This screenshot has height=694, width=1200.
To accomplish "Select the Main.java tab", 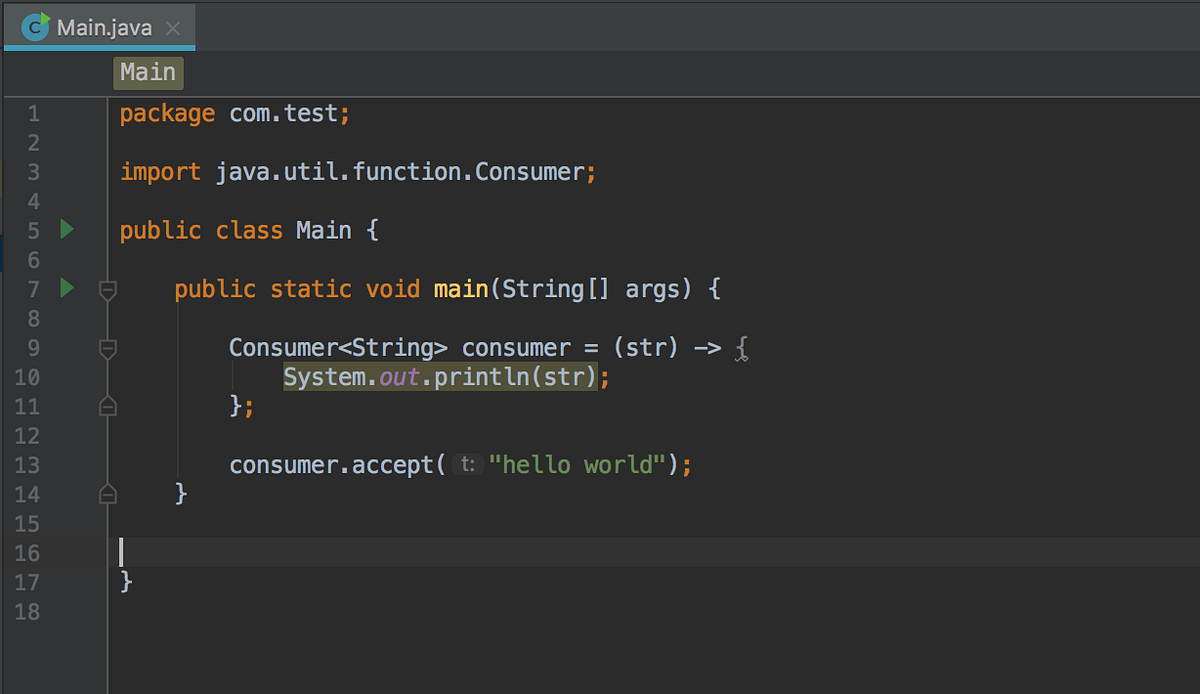I will click(x=99, y=27).
